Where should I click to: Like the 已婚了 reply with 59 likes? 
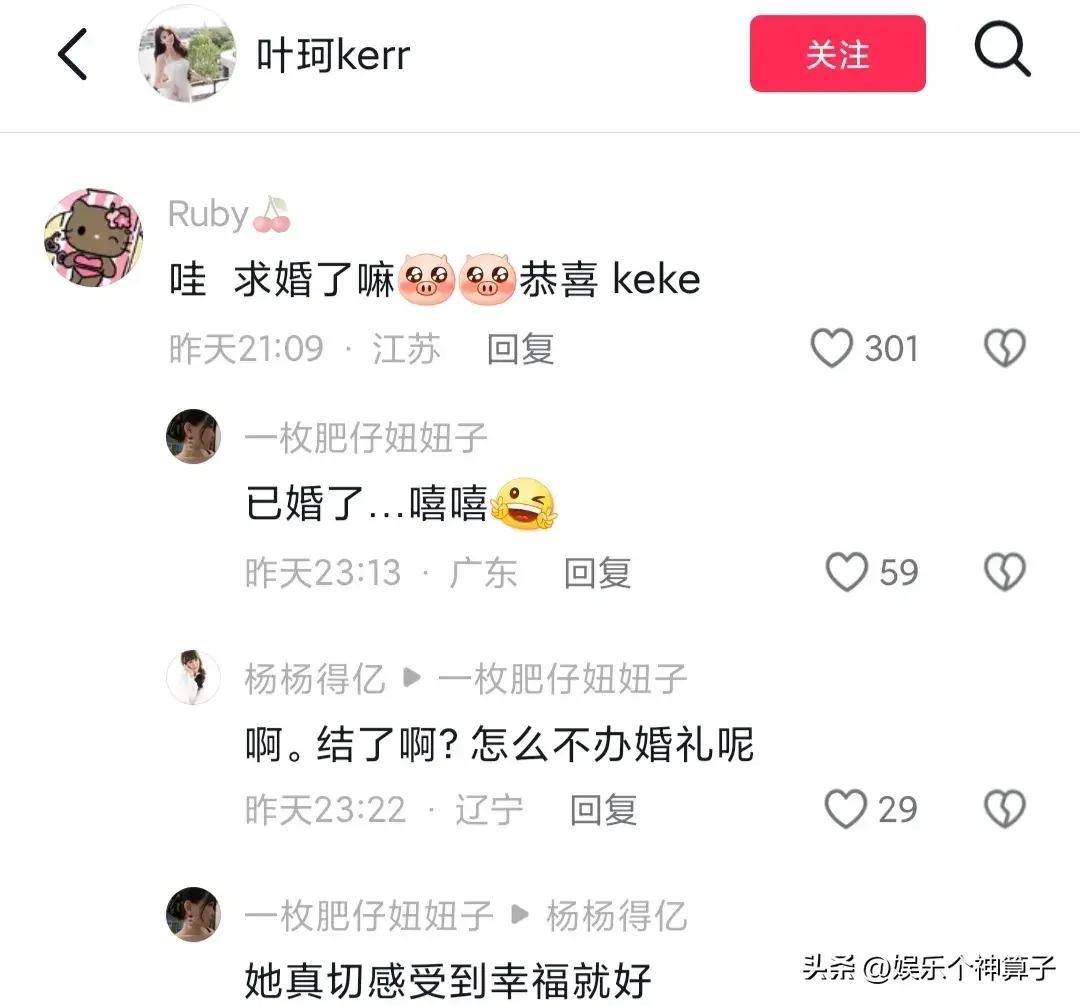(847, 572)
